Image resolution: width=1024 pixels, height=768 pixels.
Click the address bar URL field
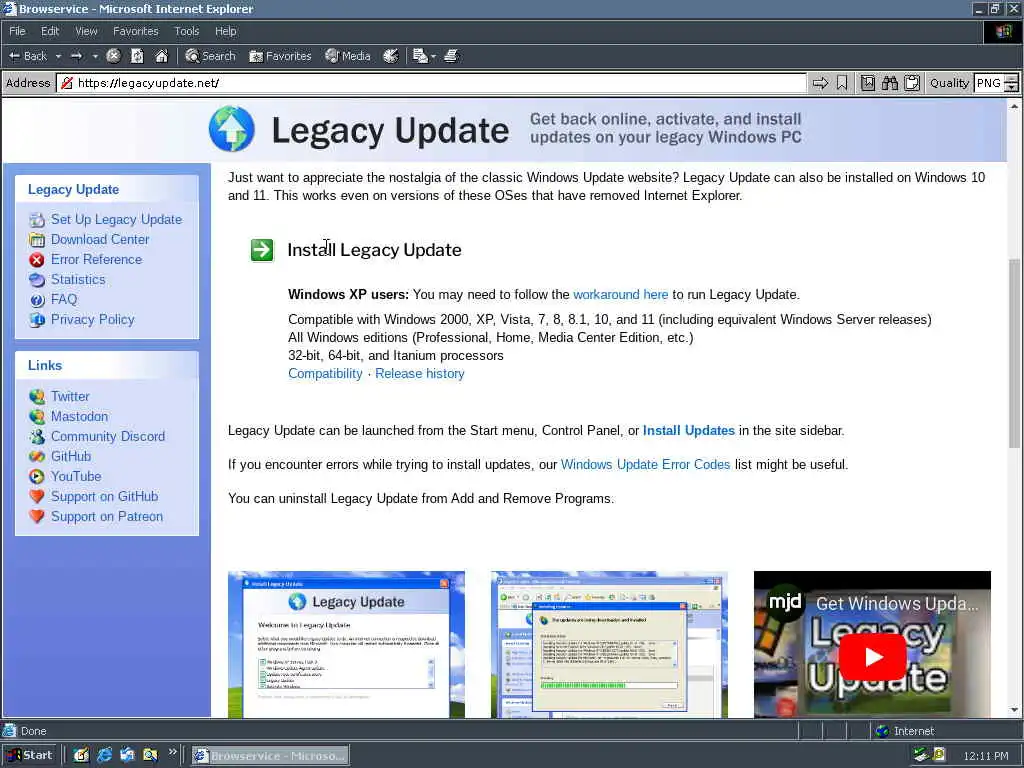click(431, 83)
